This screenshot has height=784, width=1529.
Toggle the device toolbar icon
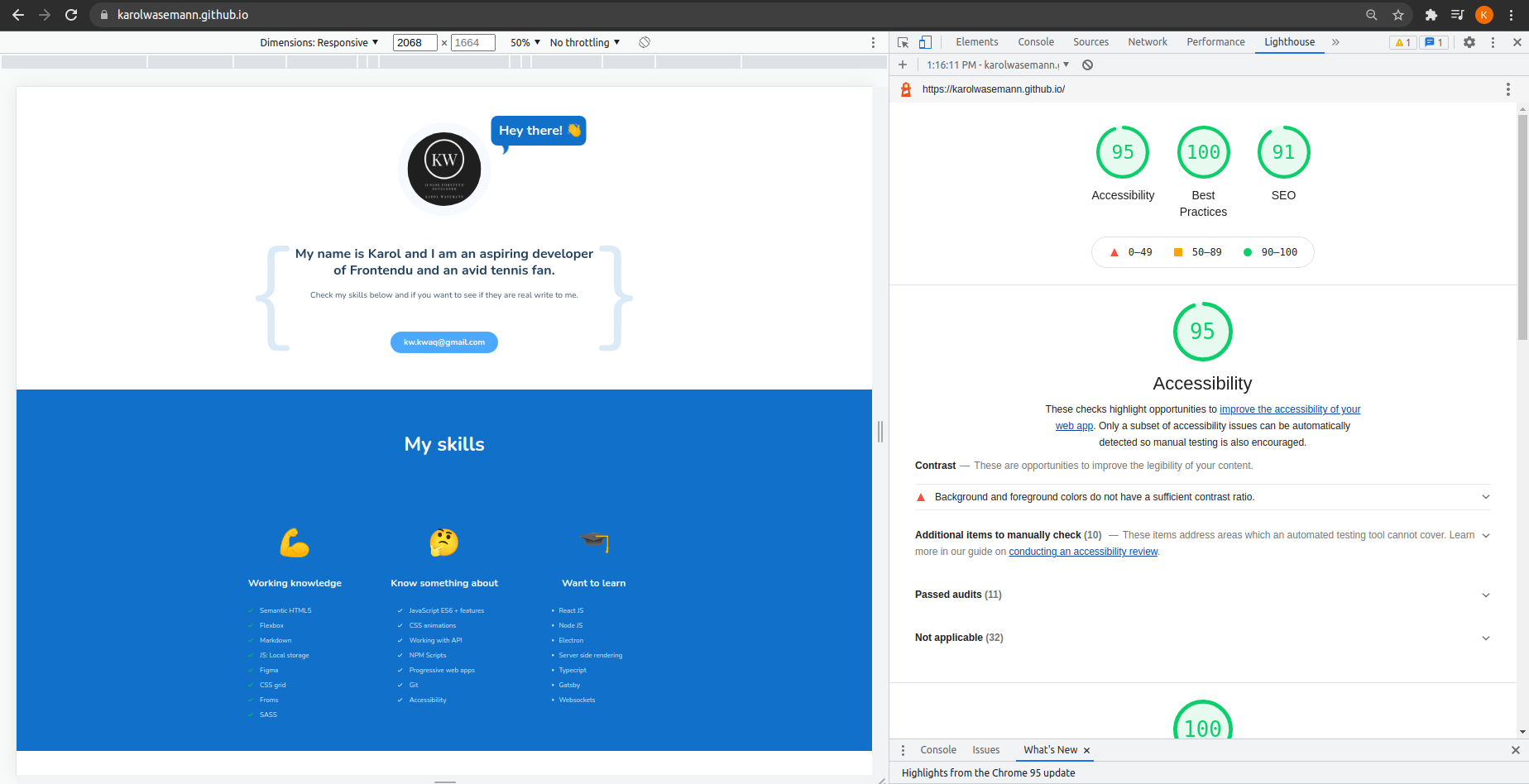[x=925, y=42]
